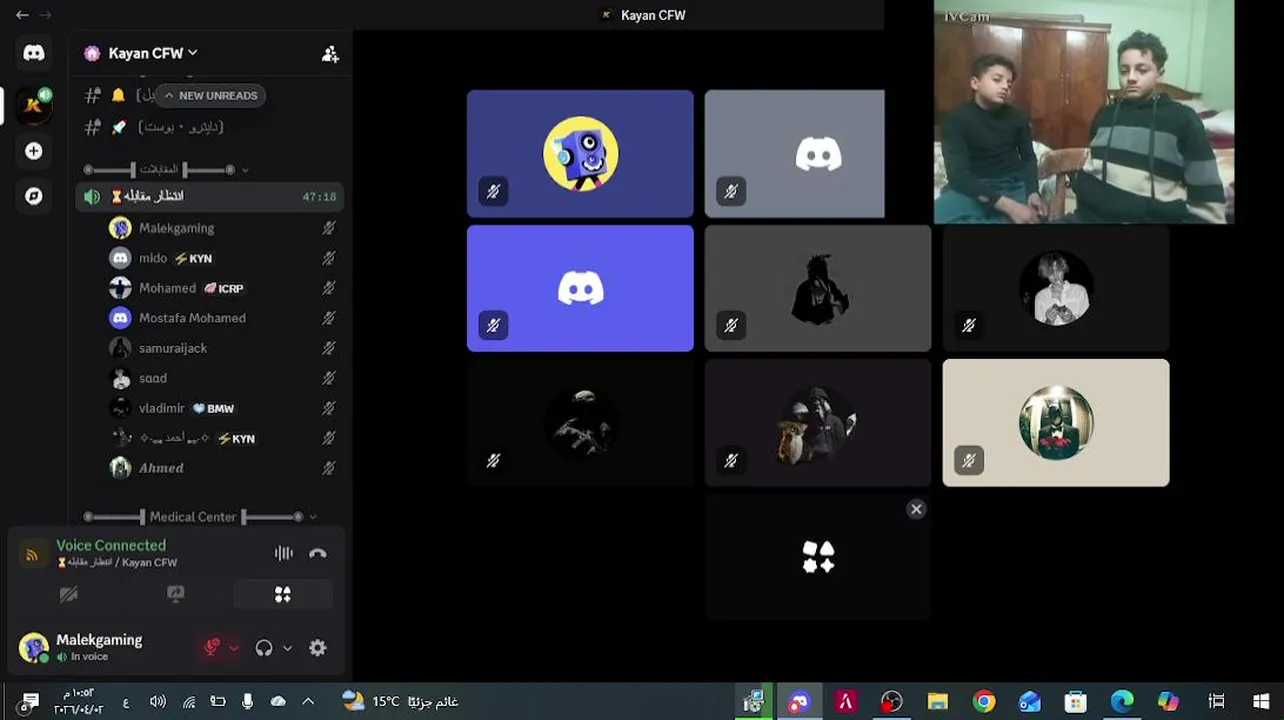The height and width of the screenshot is (720, 1284).
Task: Select the Kayan server icon in sidebar
Action: point(34,104)
